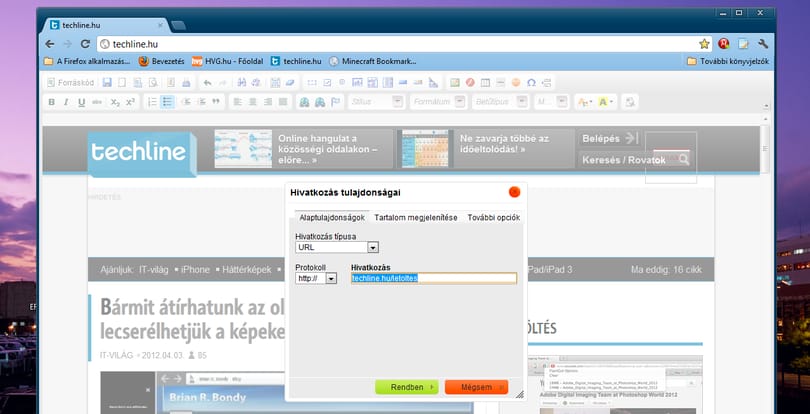Image resolution: width=810 pixels, height=414 pixels.
Task: Toggle the highlighted bulleted list button
Action: pos(167,102)
